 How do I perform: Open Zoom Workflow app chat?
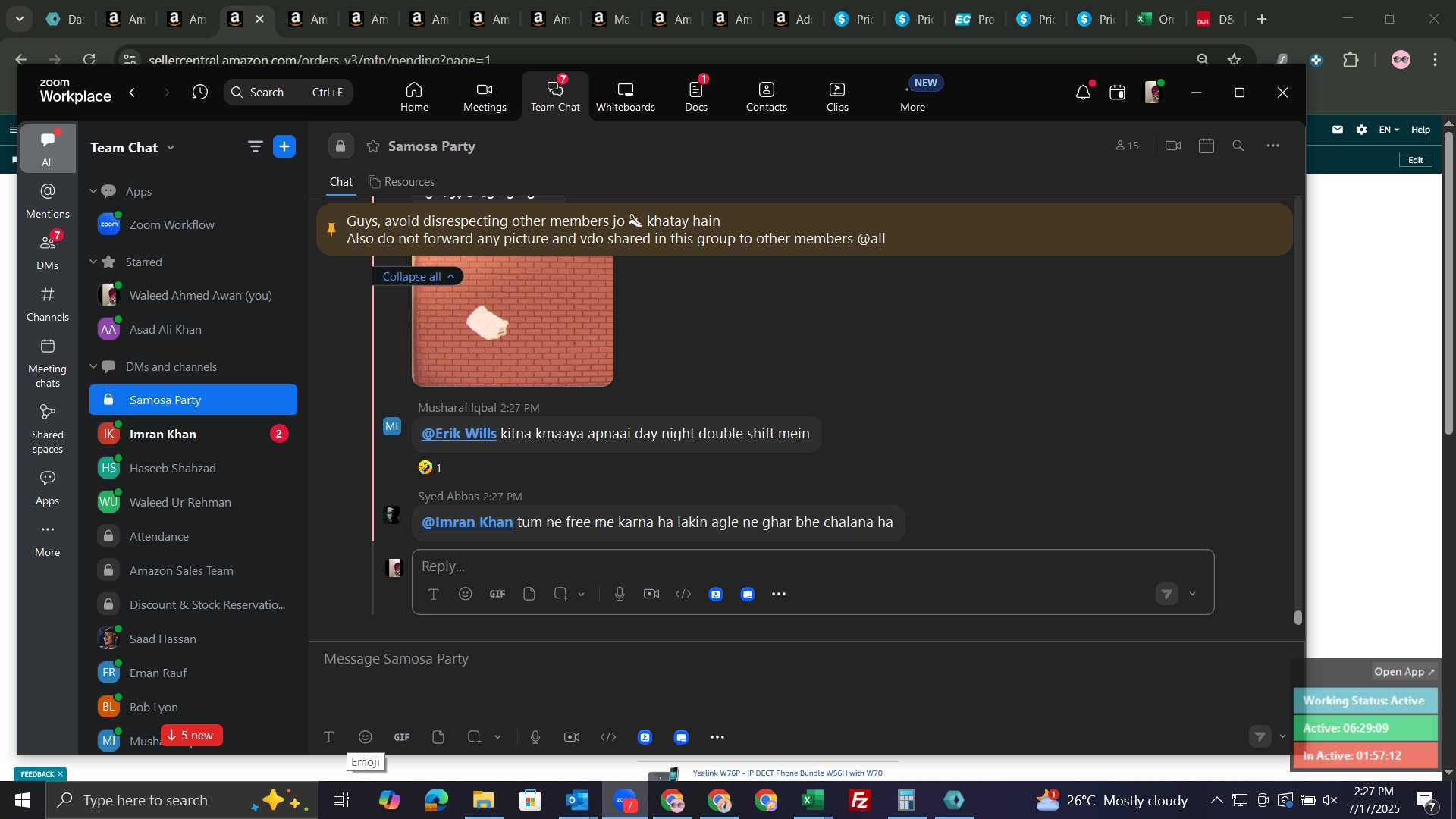pyautogui.click(x=193, y=224)
